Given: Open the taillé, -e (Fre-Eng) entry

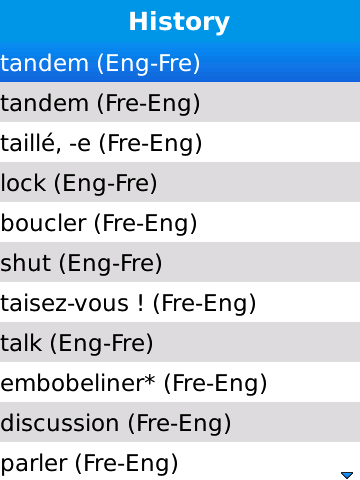Looking at the screenshot, I should click(180, 142).
